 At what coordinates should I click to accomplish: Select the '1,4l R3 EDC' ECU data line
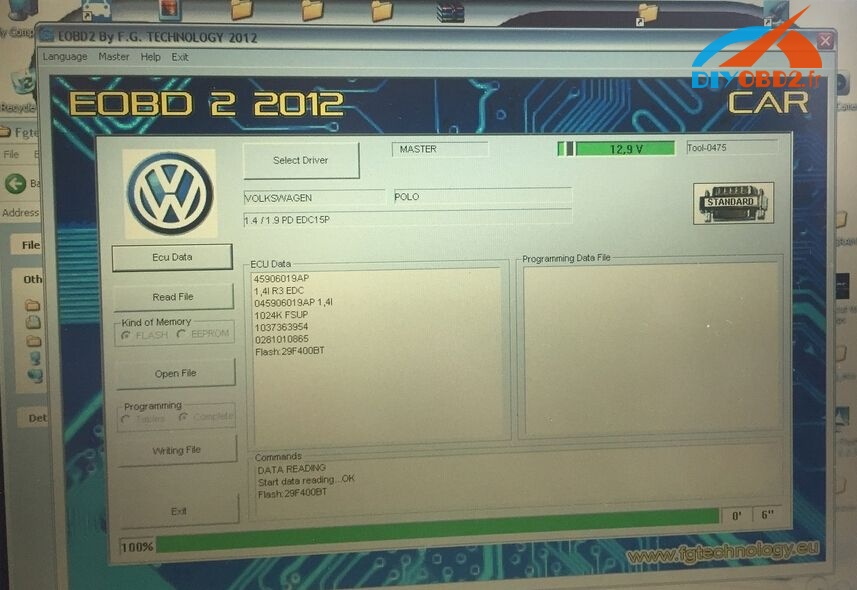(x=279, y=290)
